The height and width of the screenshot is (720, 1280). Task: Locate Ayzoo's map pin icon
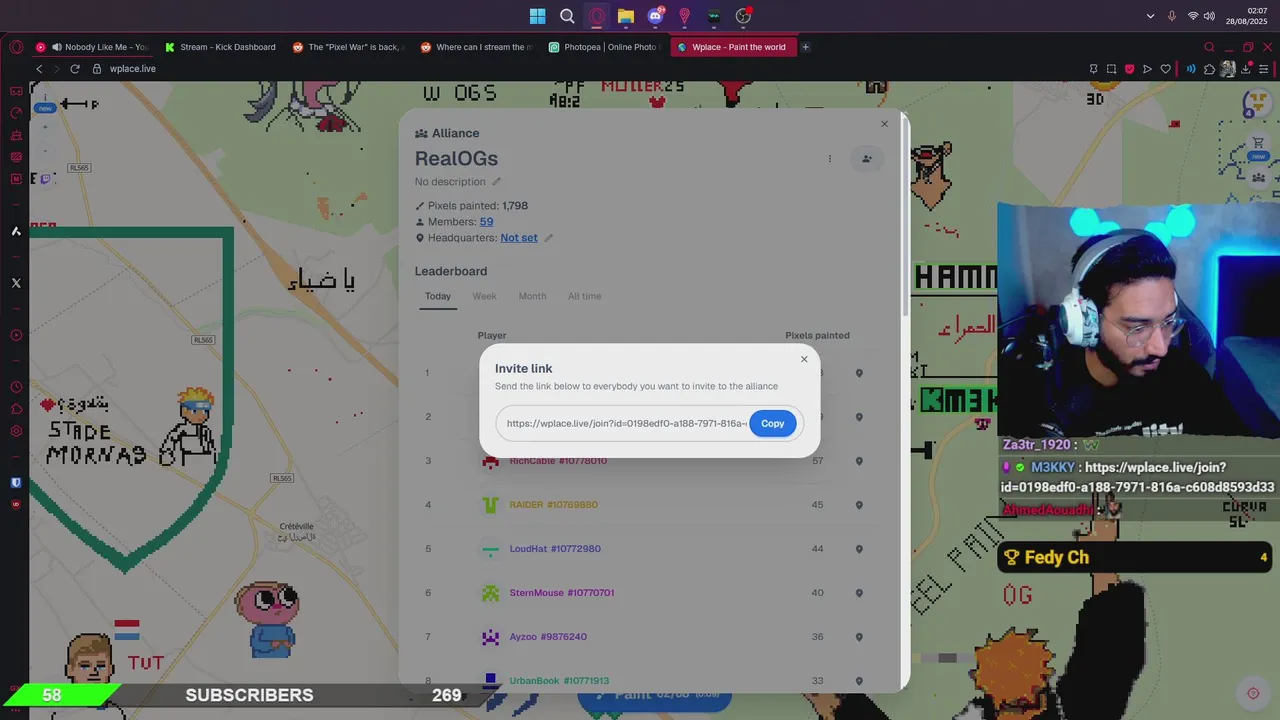point(859,637)
